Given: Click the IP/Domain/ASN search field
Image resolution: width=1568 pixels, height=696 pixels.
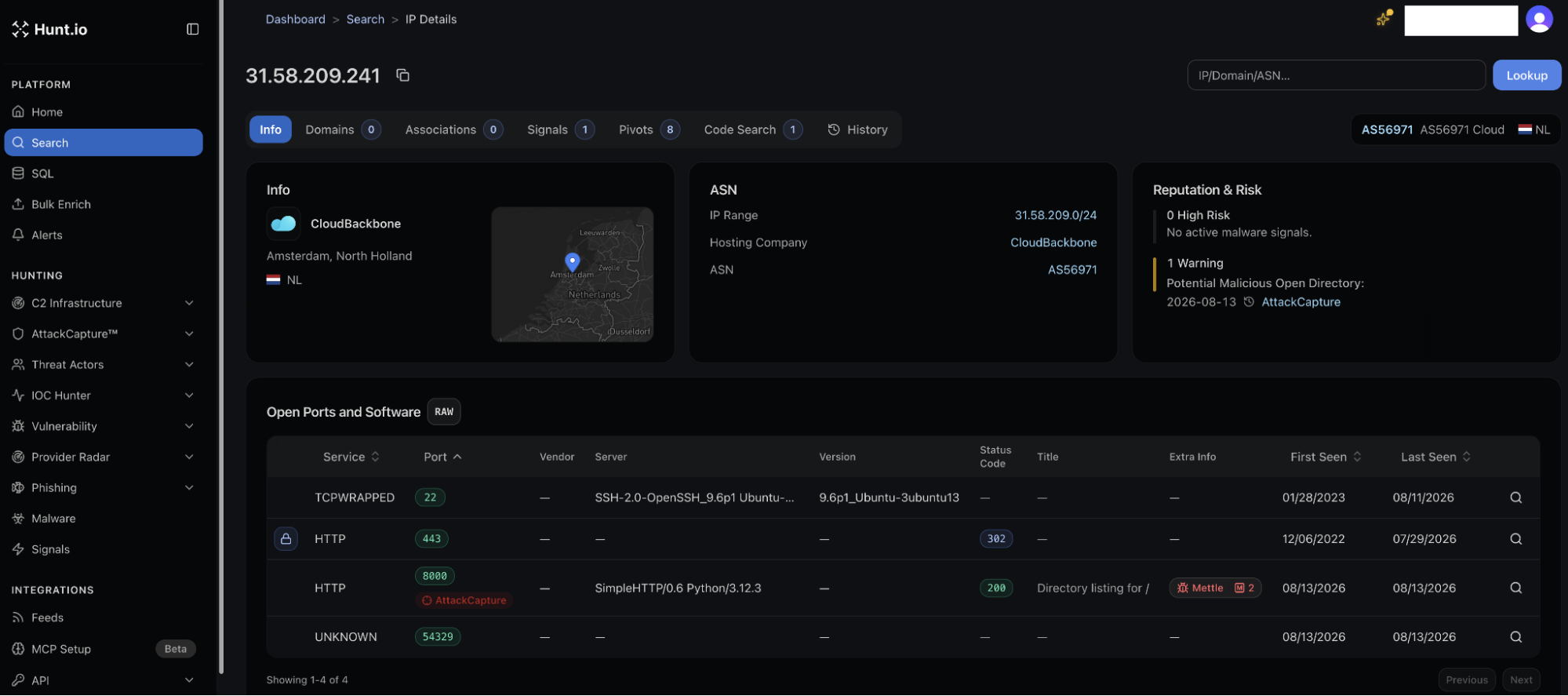Looking at the screenshot, I should pyautogui.click(x=1336, y=75).
